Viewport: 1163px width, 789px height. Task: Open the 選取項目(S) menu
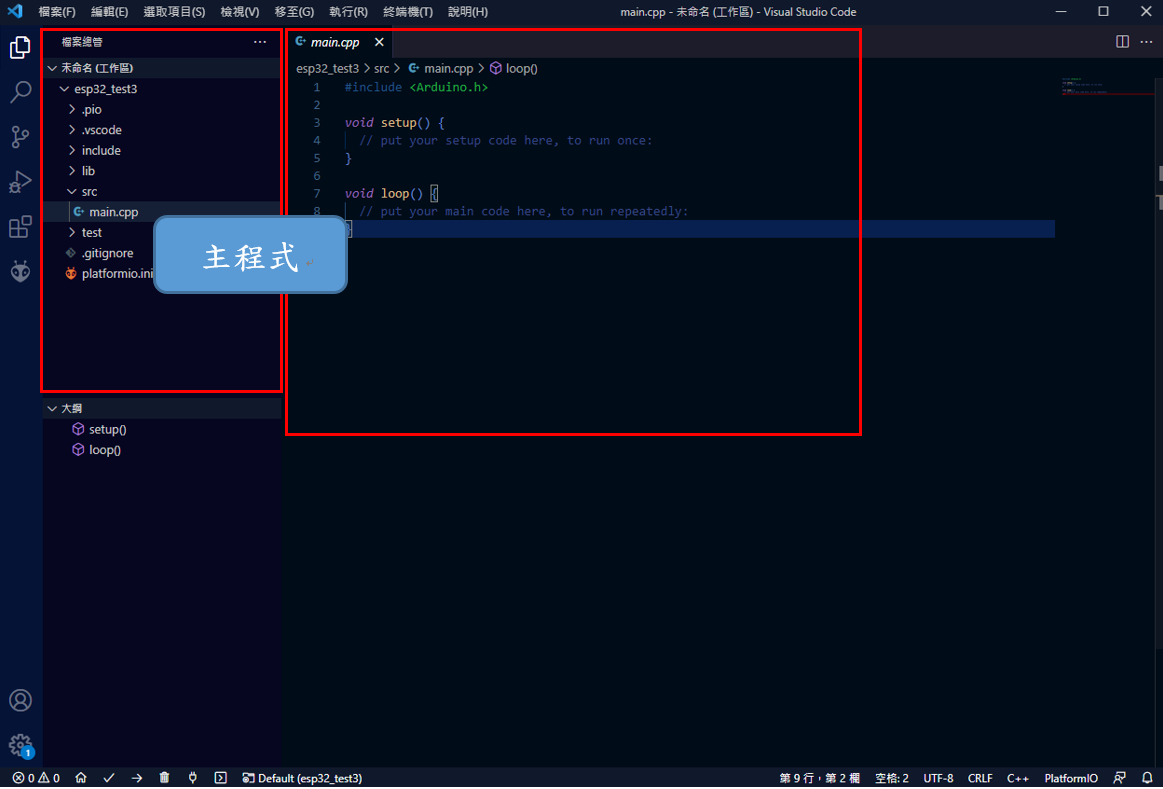(174, 12)
